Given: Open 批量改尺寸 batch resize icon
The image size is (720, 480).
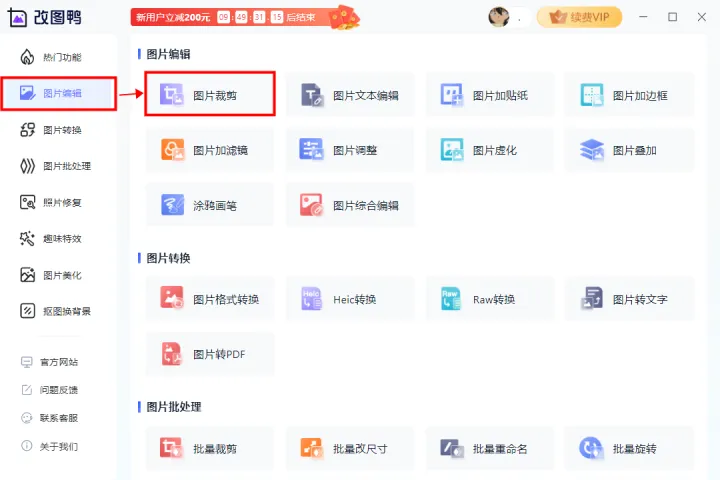Looking at the screenshot, I should [x=312, y=448].
